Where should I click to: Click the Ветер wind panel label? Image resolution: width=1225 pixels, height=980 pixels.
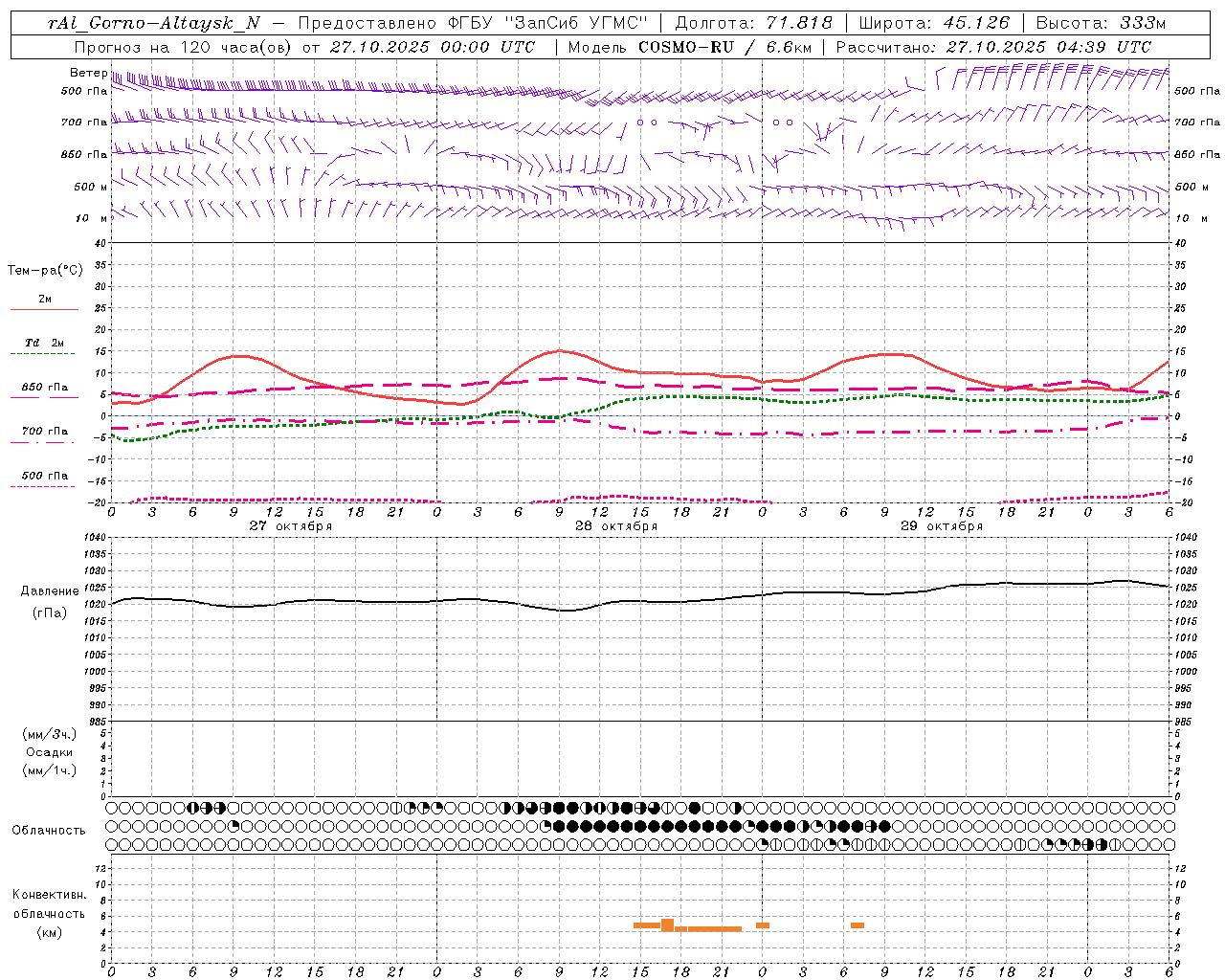click(x=88, y=73)
